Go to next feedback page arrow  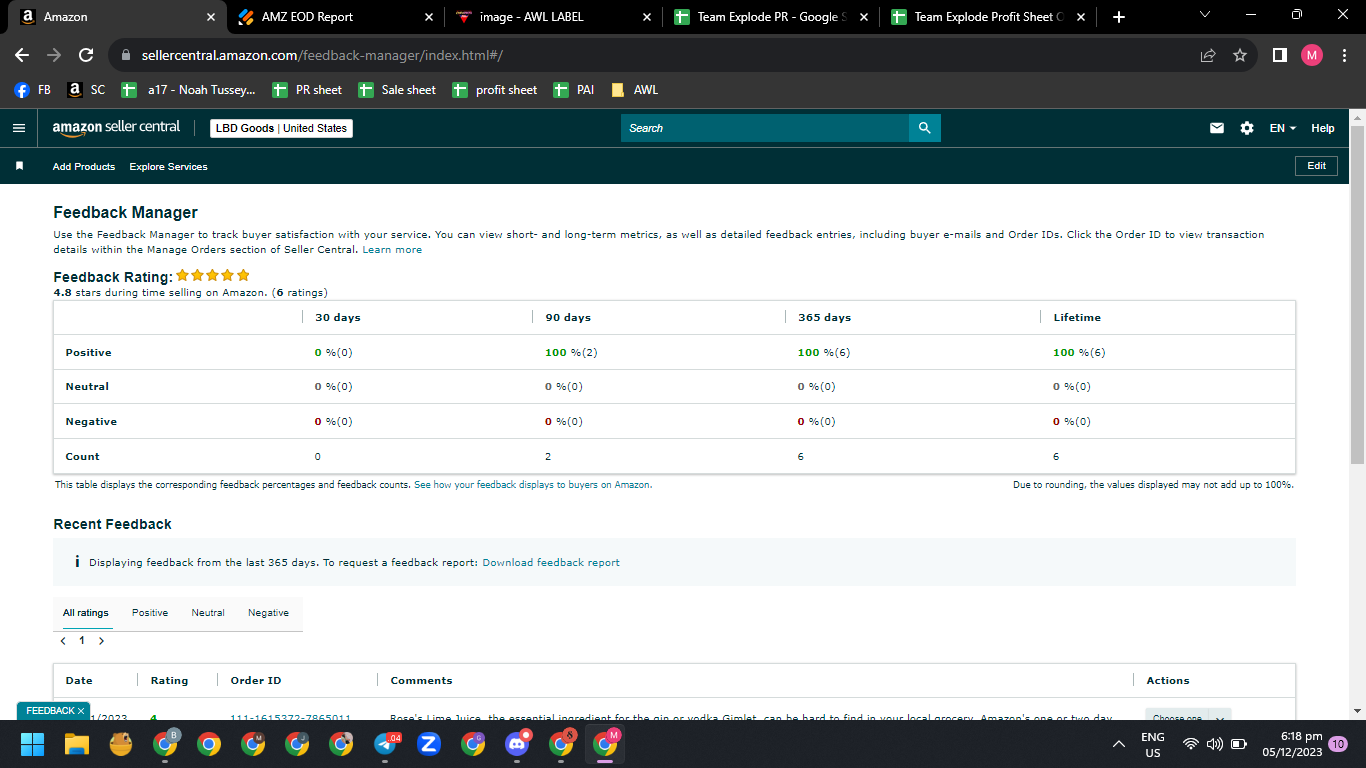[x=101, y=641]
